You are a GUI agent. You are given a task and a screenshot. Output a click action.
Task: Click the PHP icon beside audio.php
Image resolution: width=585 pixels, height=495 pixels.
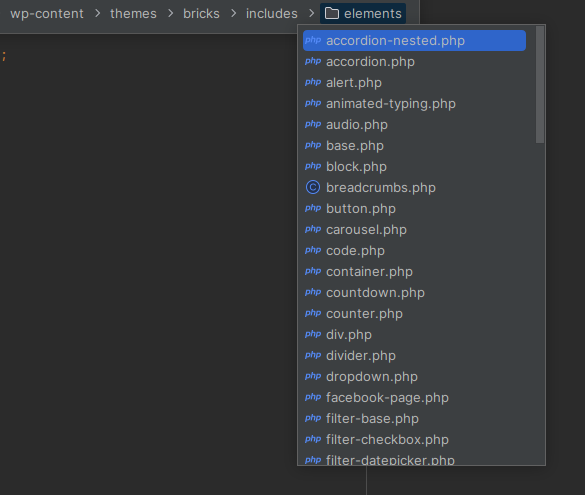(313, 124)
